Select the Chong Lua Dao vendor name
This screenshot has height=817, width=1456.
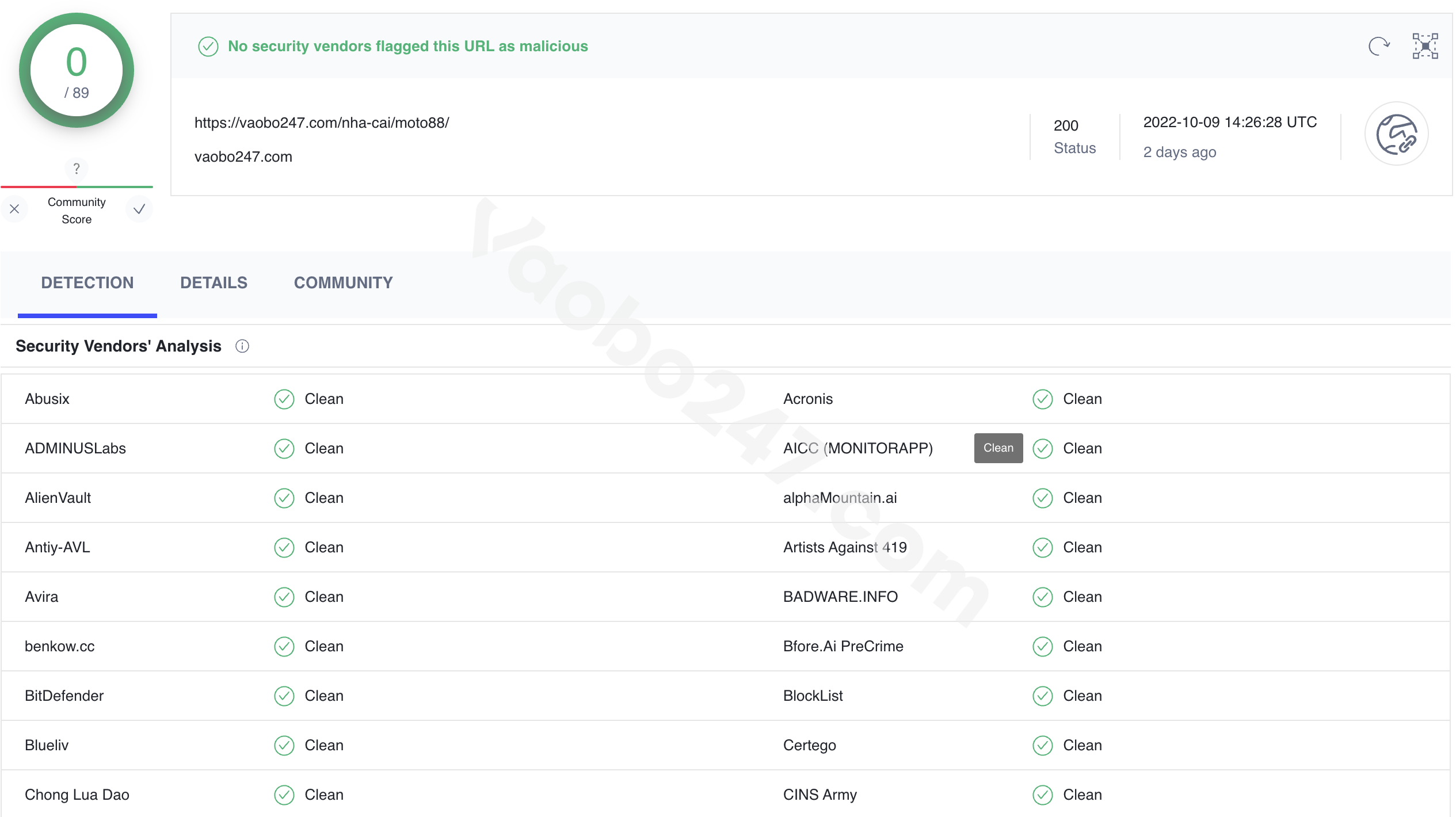click(77, 795)
